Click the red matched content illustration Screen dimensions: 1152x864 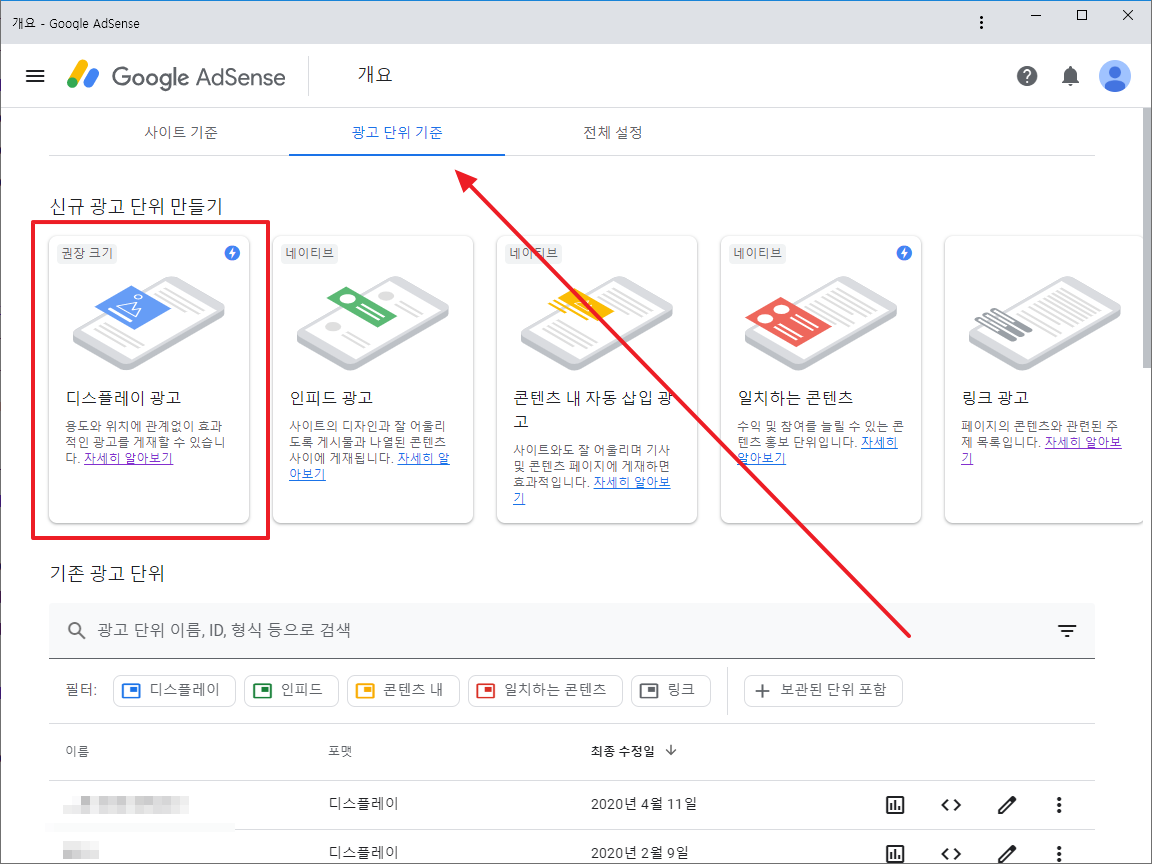click(821, 323)
